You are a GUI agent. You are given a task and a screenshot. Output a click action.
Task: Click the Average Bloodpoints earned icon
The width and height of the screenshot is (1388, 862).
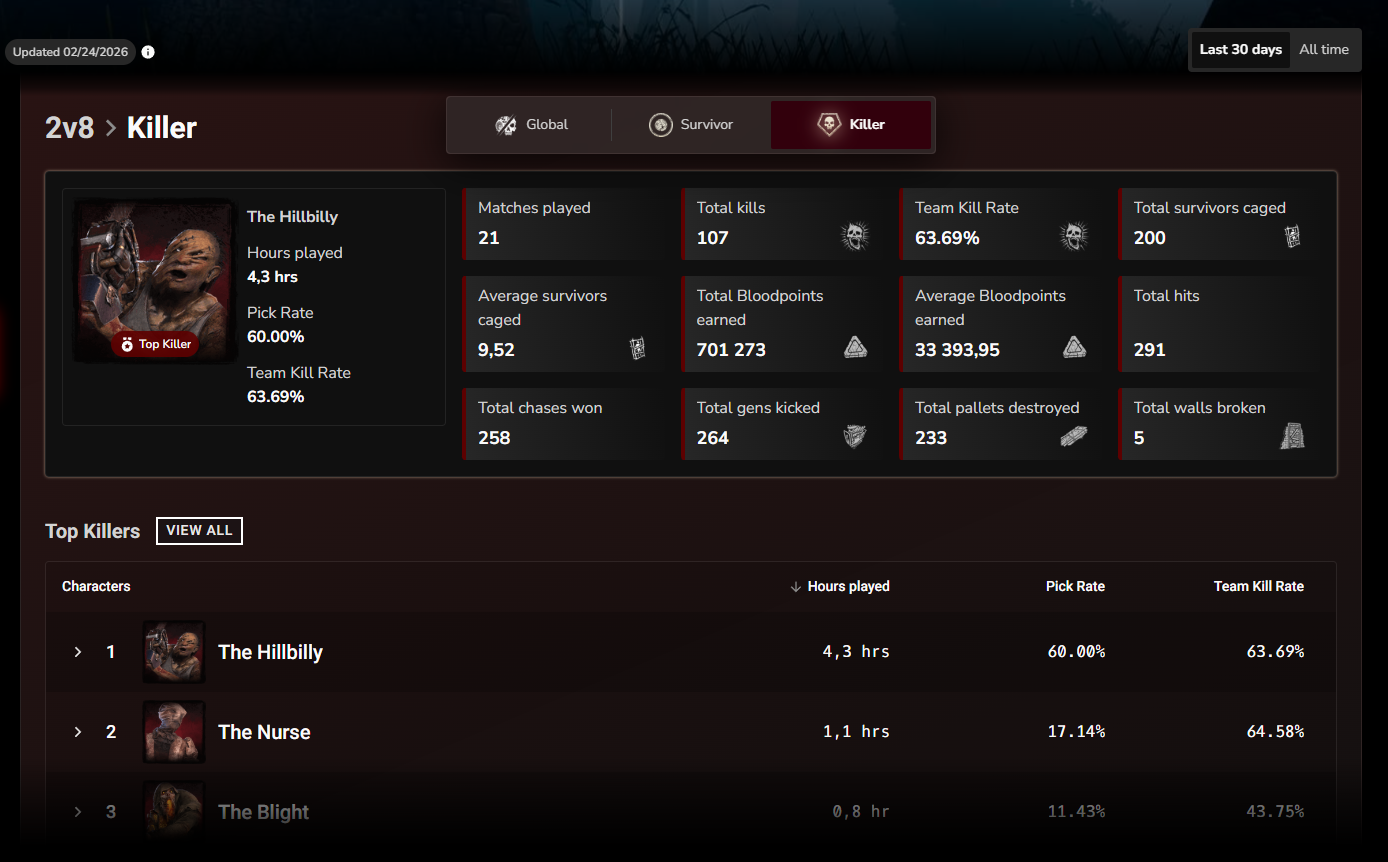pos(1074,348)
